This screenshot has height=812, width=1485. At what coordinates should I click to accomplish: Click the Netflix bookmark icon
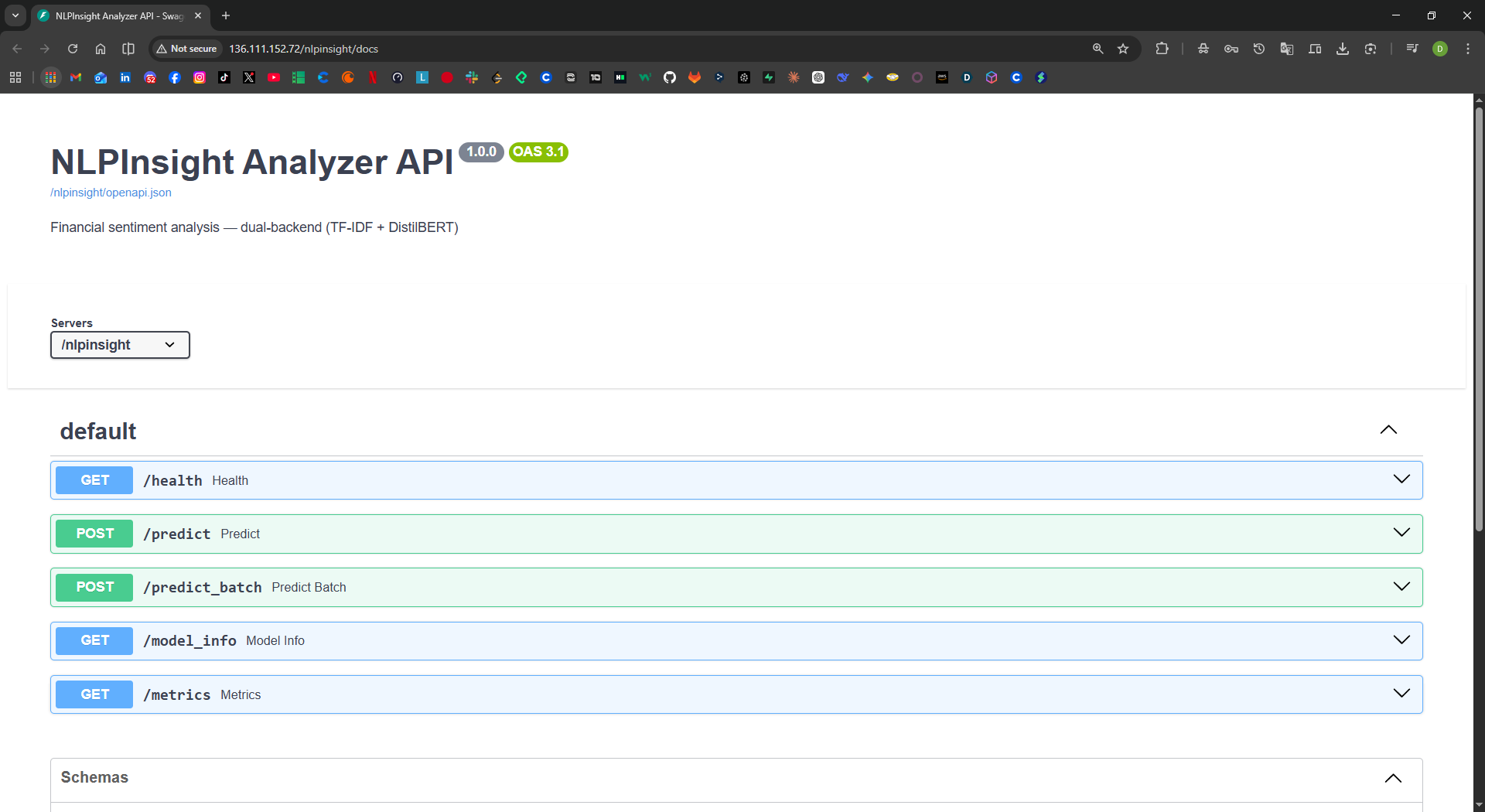pos(373,77)
